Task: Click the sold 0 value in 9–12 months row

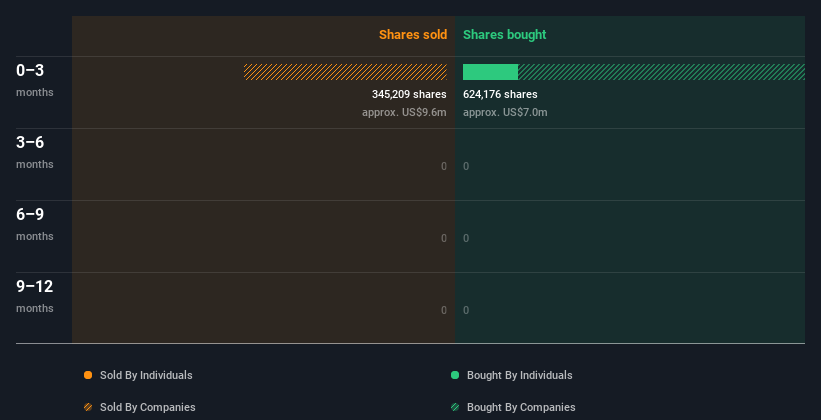Action: pos(444,310)
